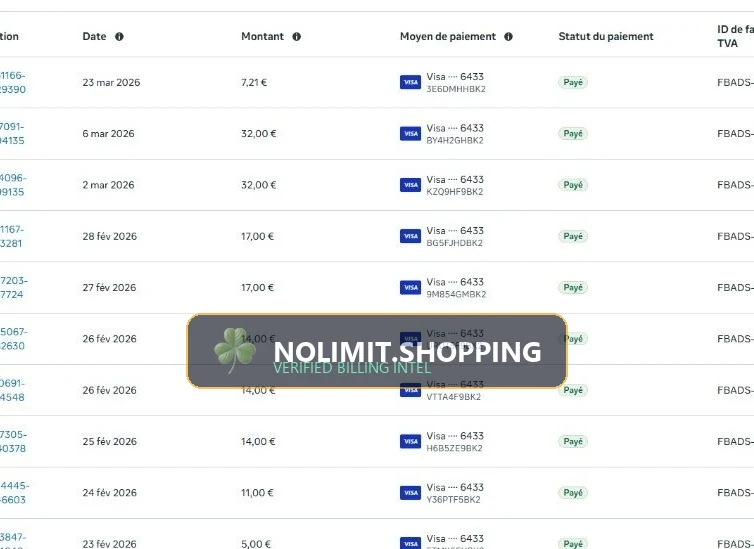
Task: Click the reference code VTTA4F9BK2
Action: tap(453, 397)
